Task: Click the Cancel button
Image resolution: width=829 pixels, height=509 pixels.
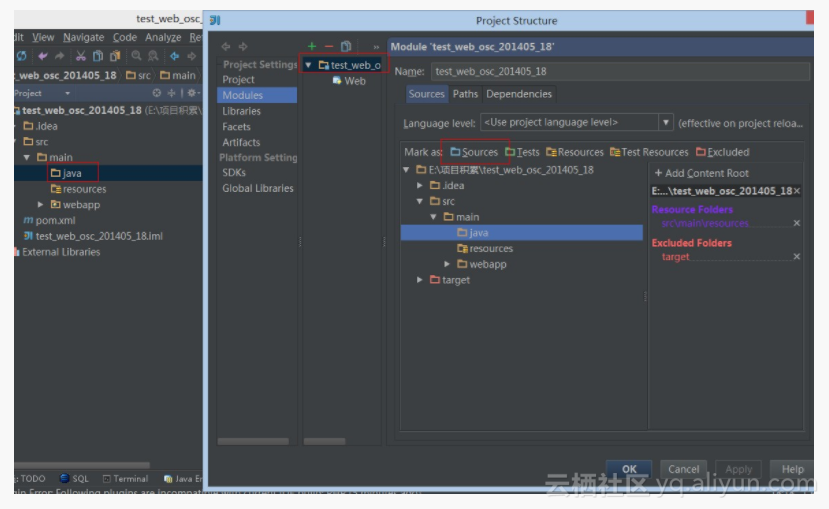Action: pos(683,469)
